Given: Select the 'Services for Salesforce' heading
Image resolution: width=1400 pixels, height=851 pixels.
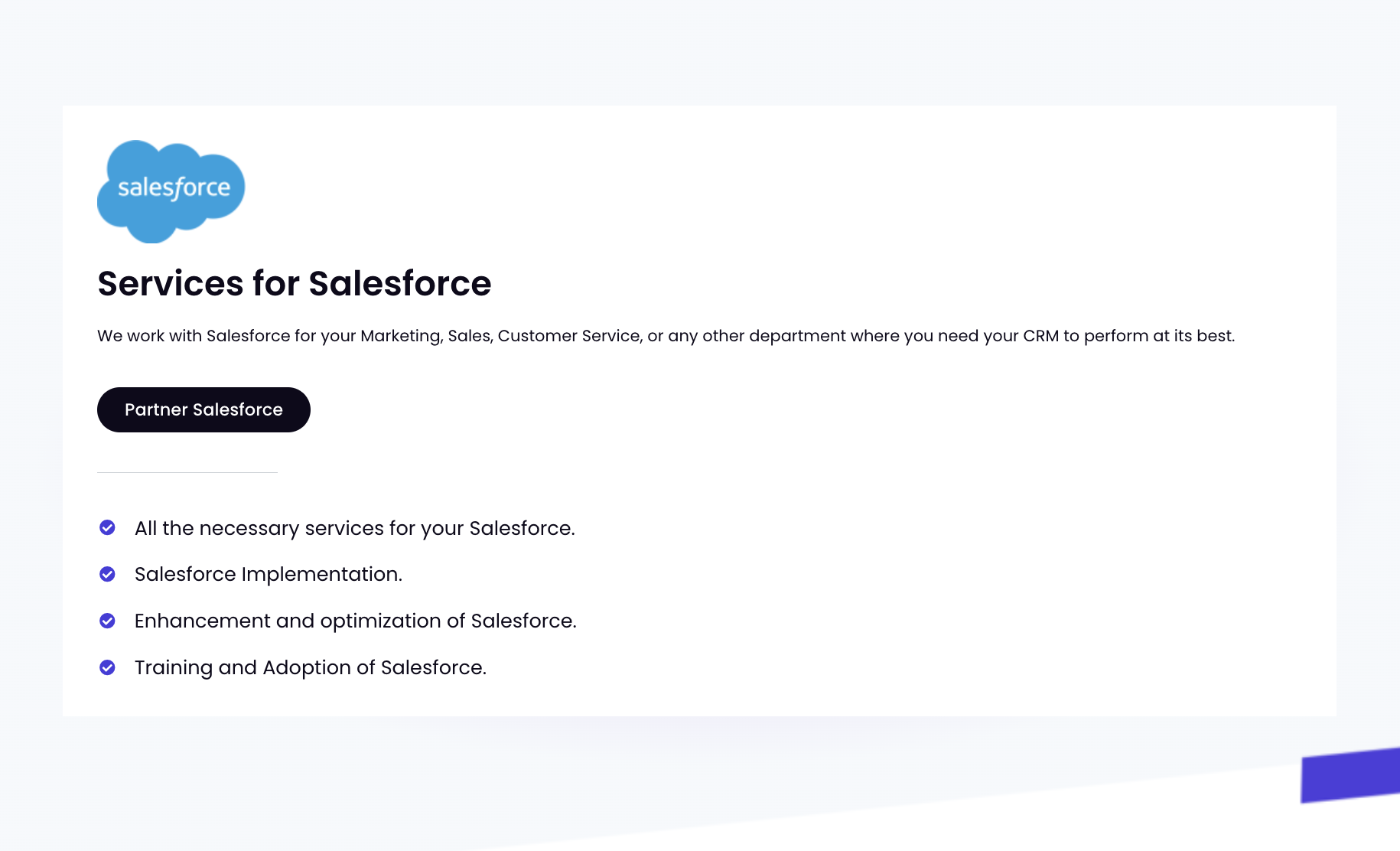Looking at the screenshot, I should [295, 283].
